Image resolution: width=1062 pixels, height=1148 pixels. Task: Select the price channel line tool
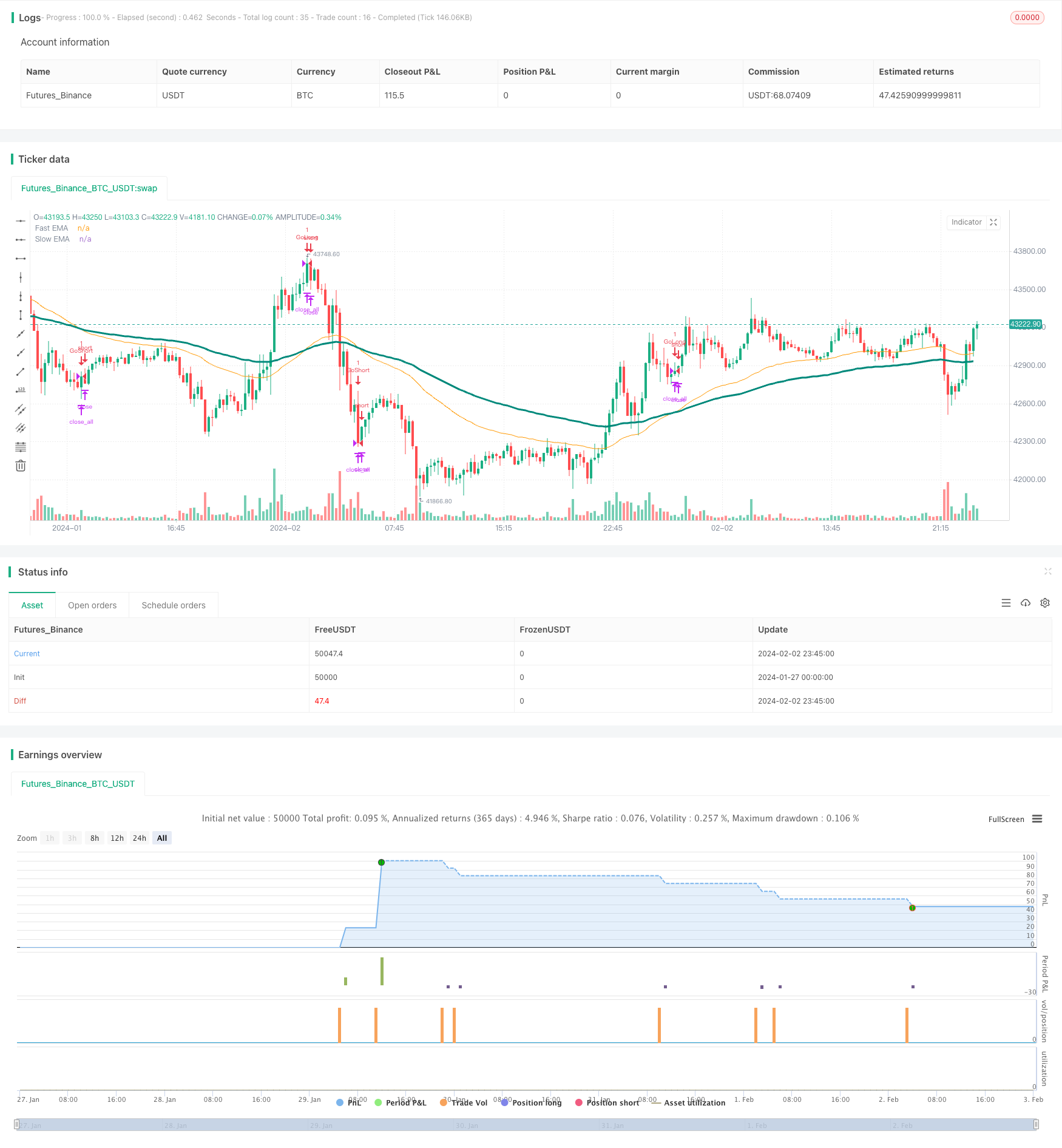click(21, 409)
